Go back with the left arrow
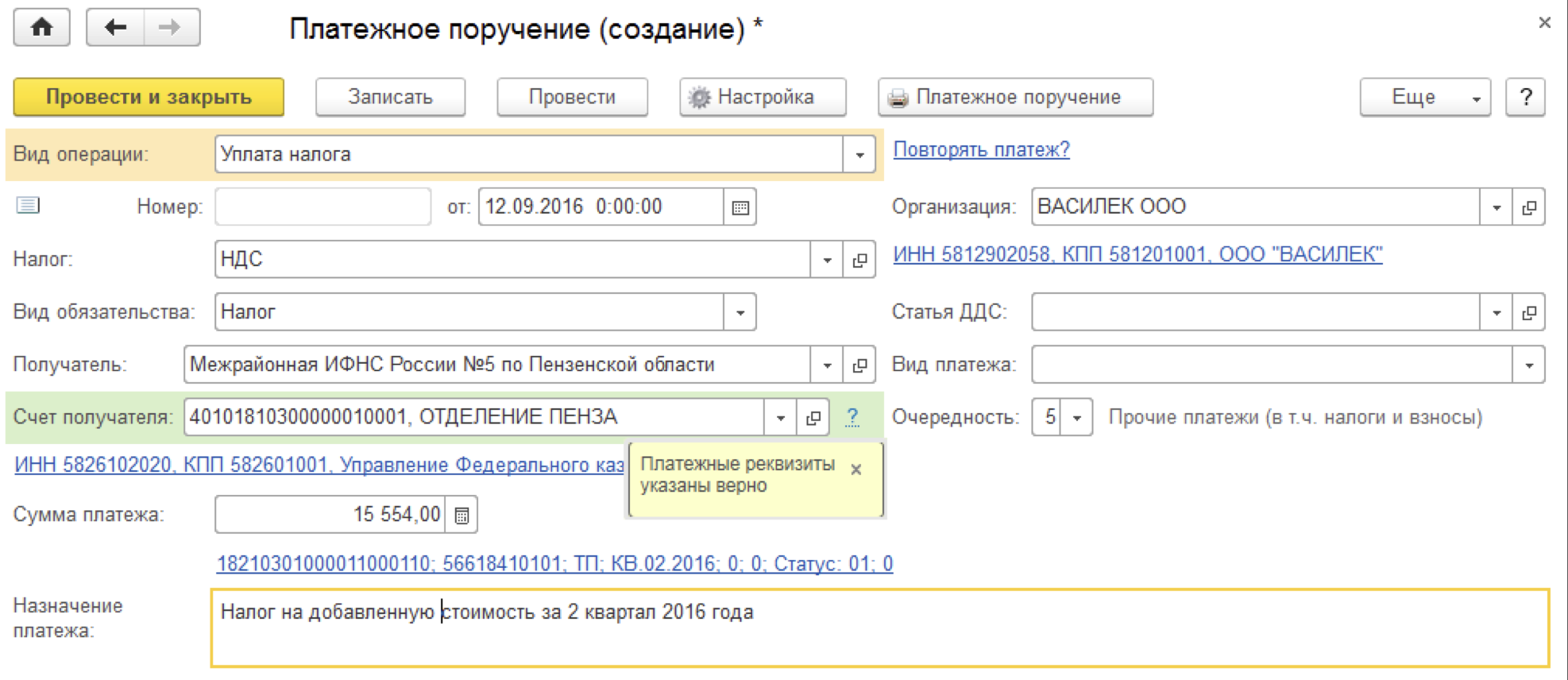Image resolution: width=1568 pixels, height=680 pixels. [115, 28]
